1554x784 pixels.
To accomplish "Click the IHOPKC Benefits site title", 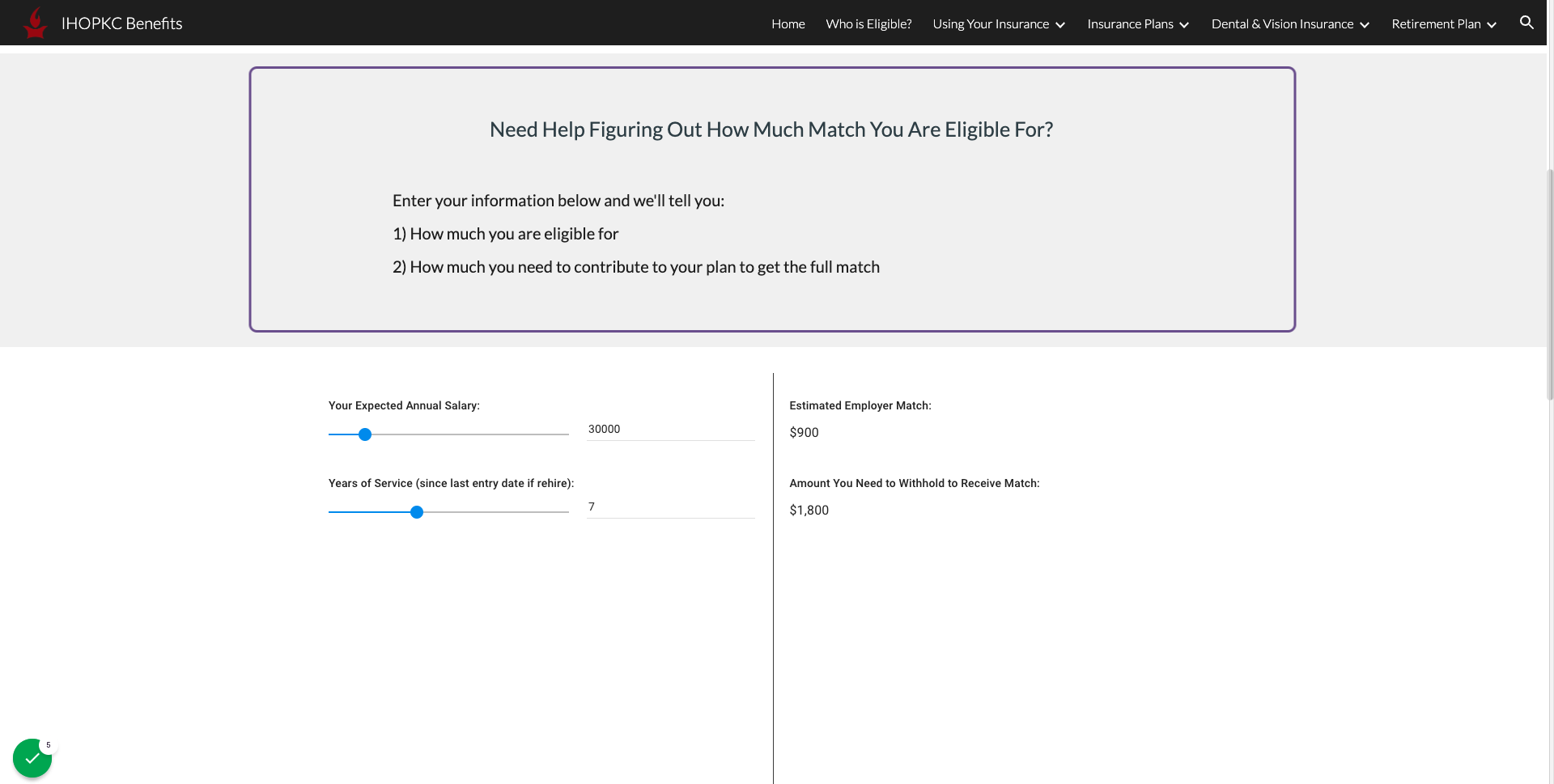I will (x=122, y=23).
